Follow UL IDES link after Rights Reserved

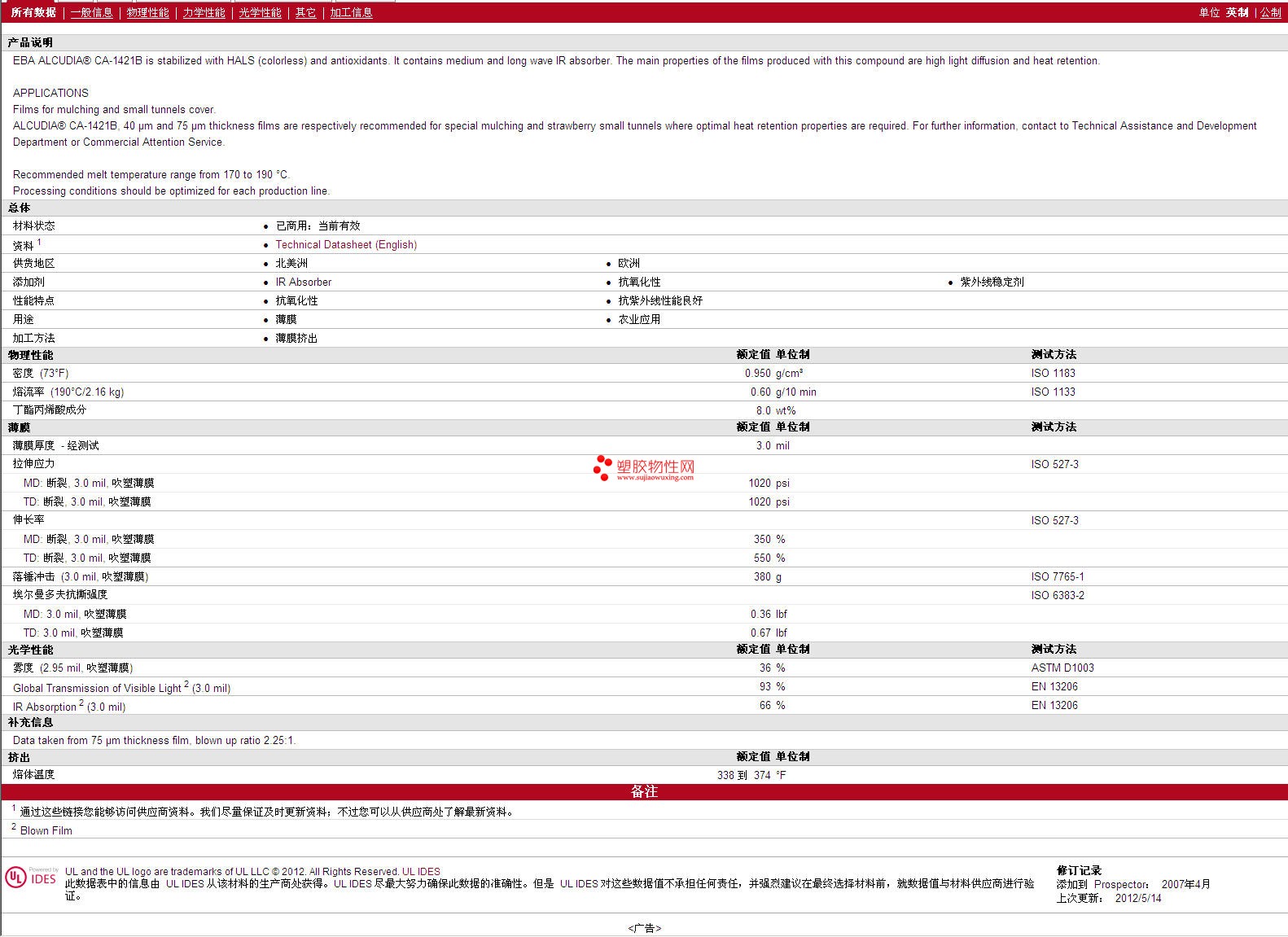coord(421,871)
